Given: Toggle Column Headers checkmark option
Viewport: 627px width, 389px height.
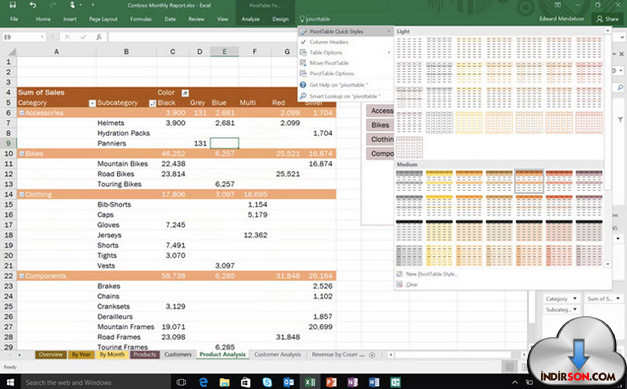Looking at the screenshot, I should 303,42.
